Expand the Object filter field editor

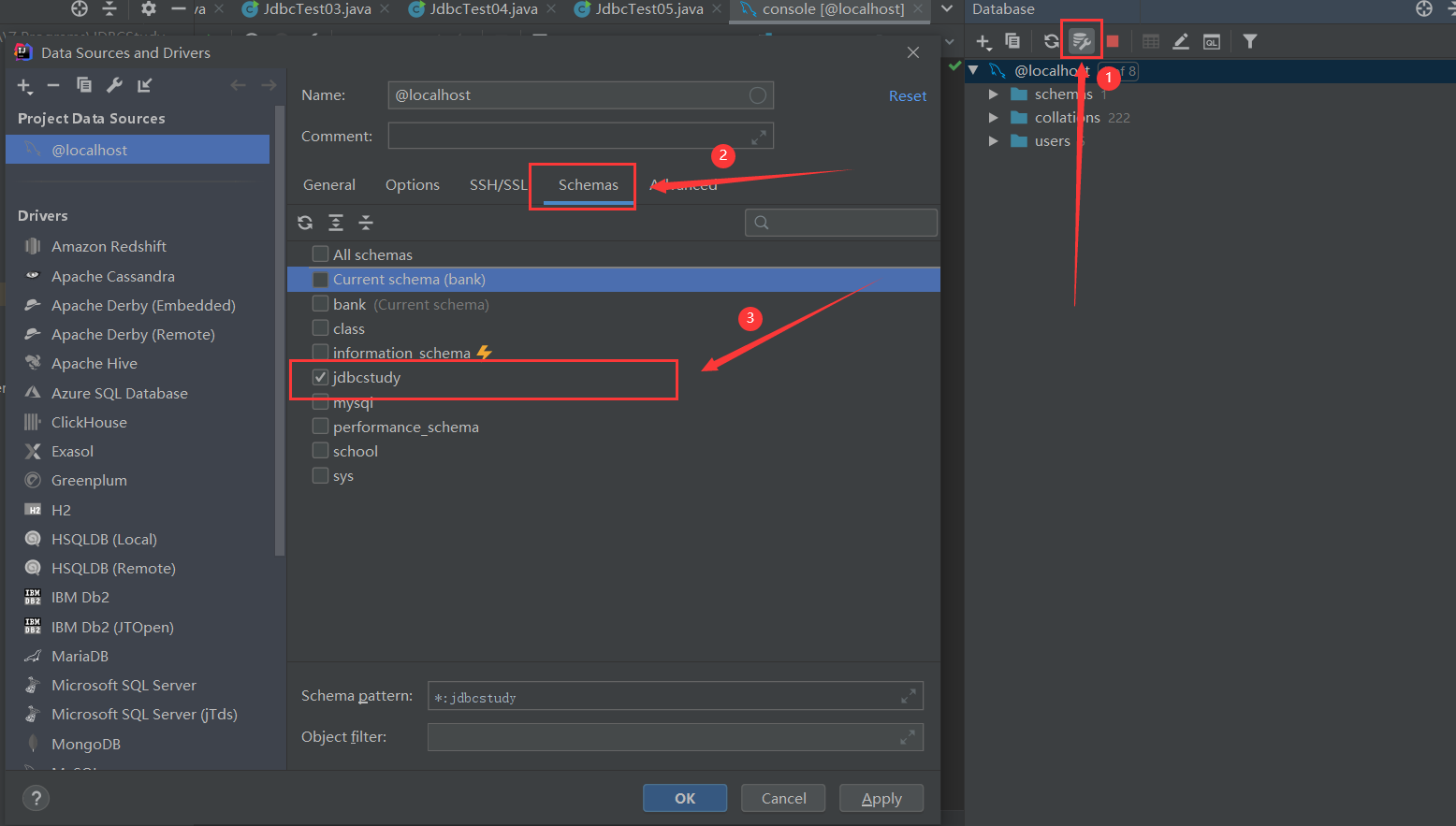(x=908, y=737)
